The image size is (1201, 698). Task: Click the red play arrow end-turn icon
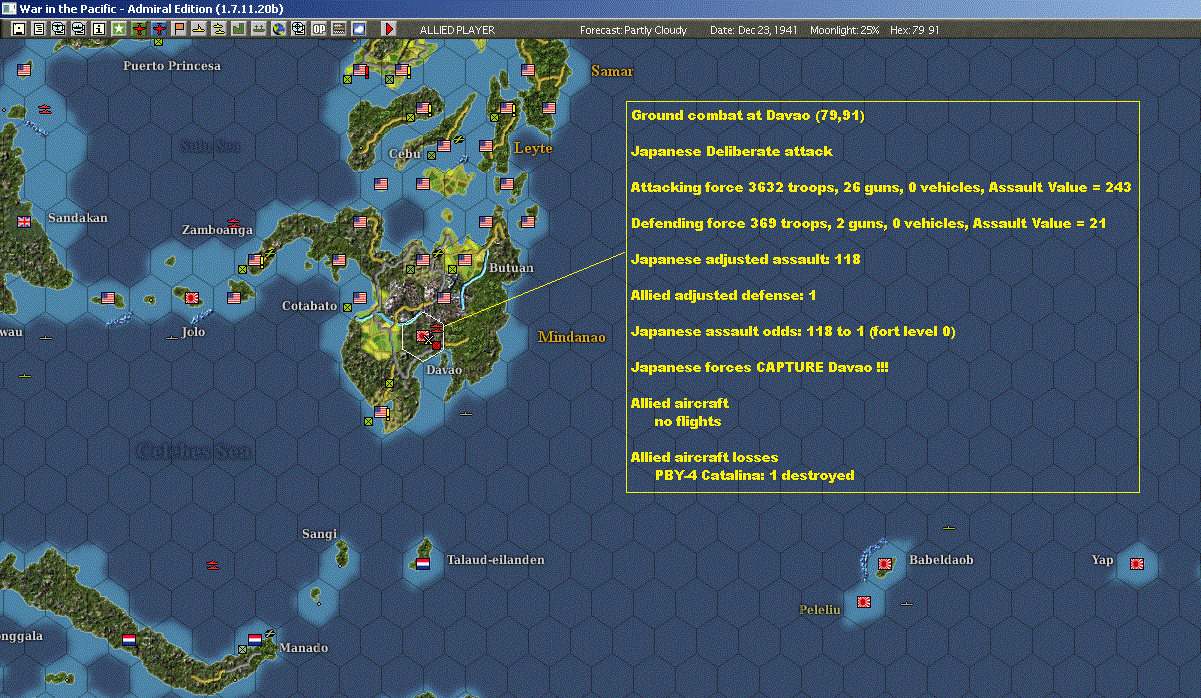coord(389,29)
